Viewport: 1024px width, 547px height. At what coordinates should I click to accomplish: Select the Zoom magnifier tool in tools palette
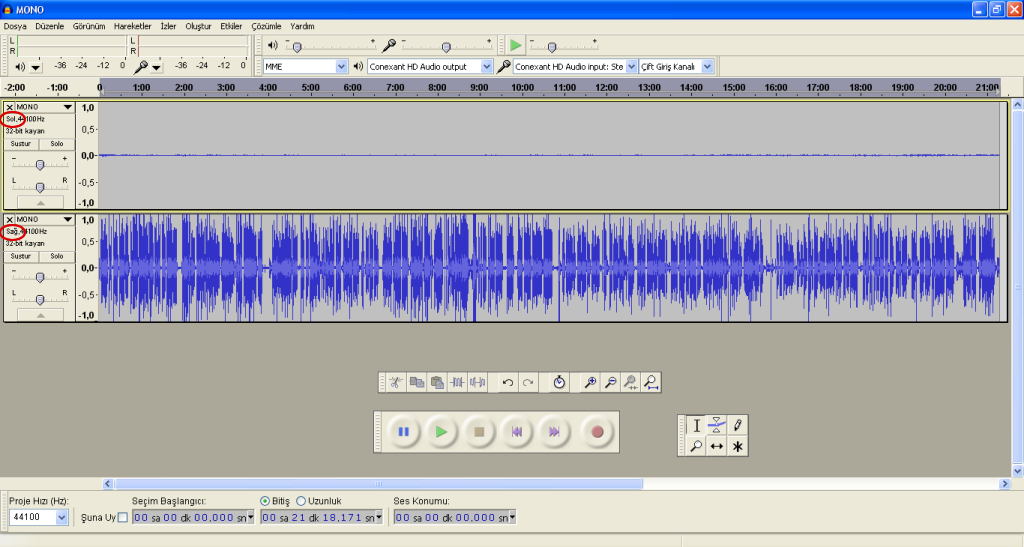point(696,446)
